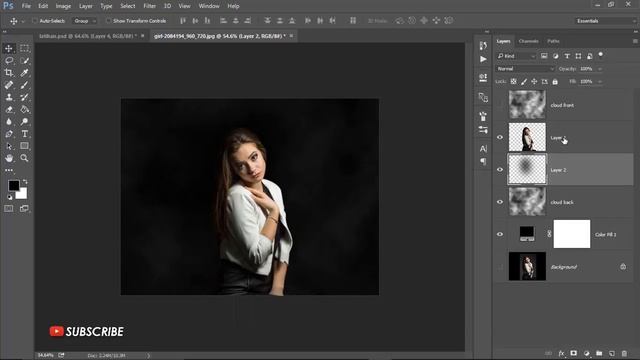Open the Image menu
Image resolution: width=640 pixels, height=360 pixels.
coord(63,6)
